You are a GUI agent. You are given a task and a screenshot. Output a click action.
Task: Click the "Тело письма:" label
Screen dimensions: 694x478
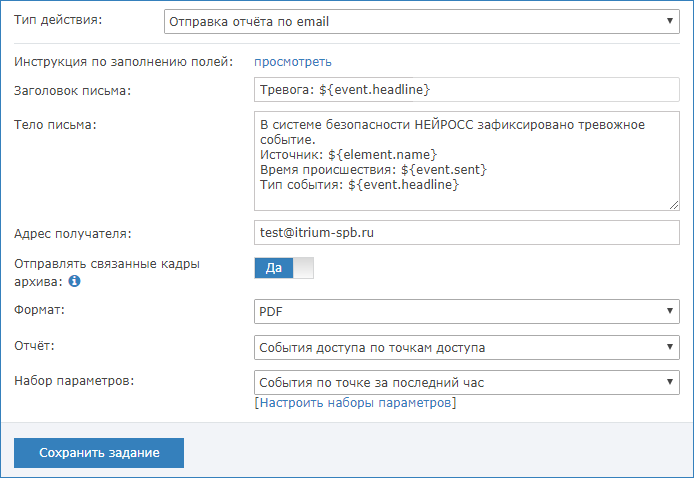pos(61,124)
